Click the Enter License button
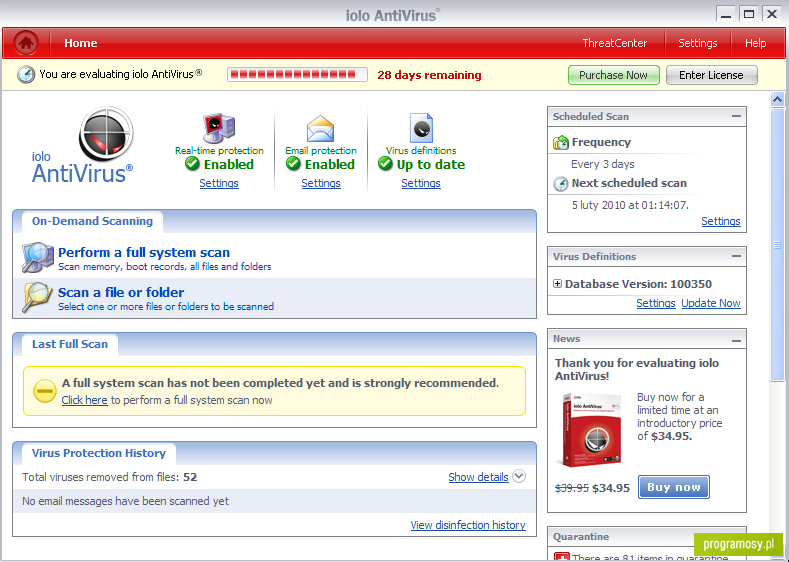The height and width of the screenshot is (562, 789). click(x=711, y=75)
